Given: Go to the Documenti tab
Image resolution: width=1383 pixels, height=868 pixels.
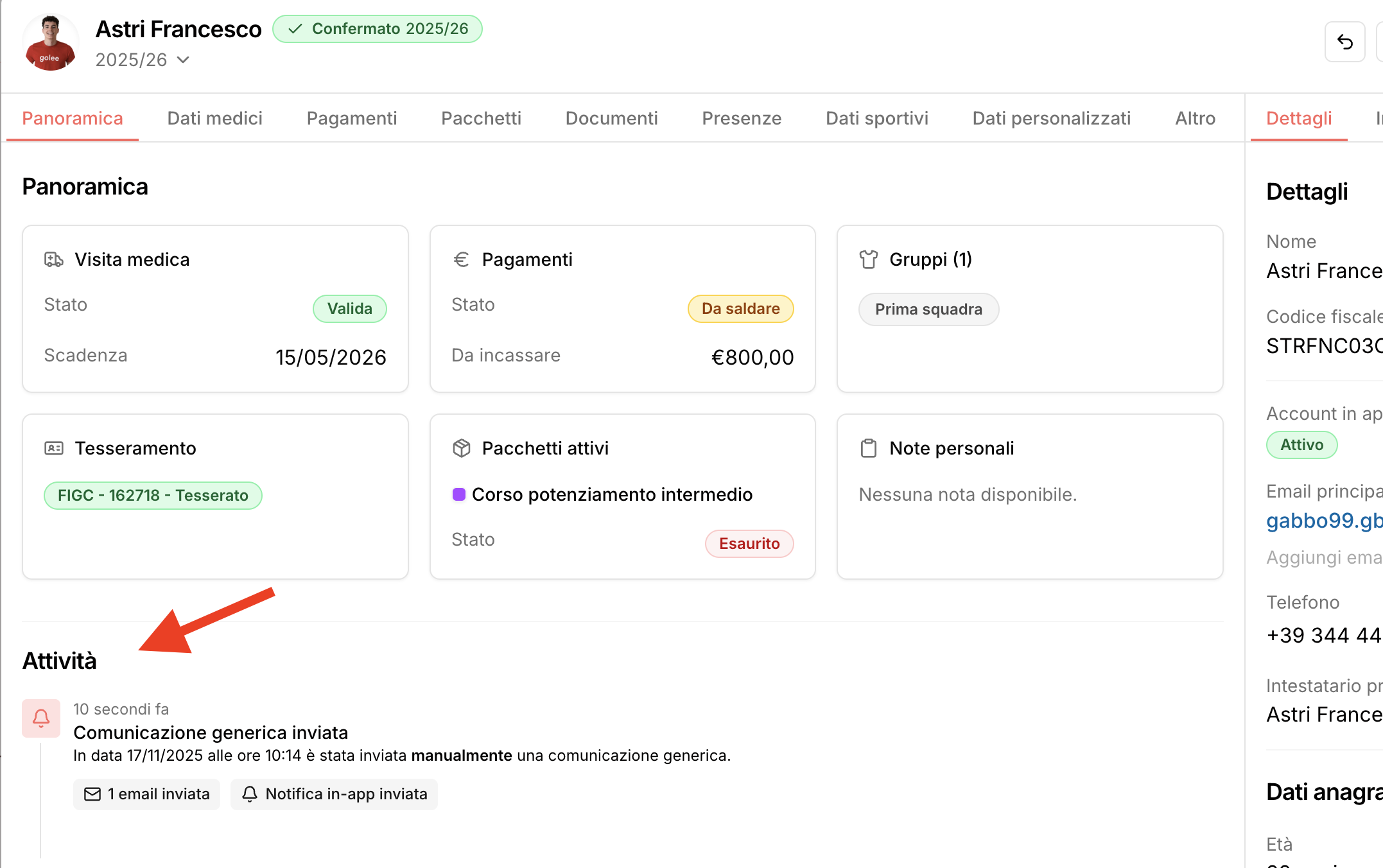Looking at the screenshot, I should point(611,118).
